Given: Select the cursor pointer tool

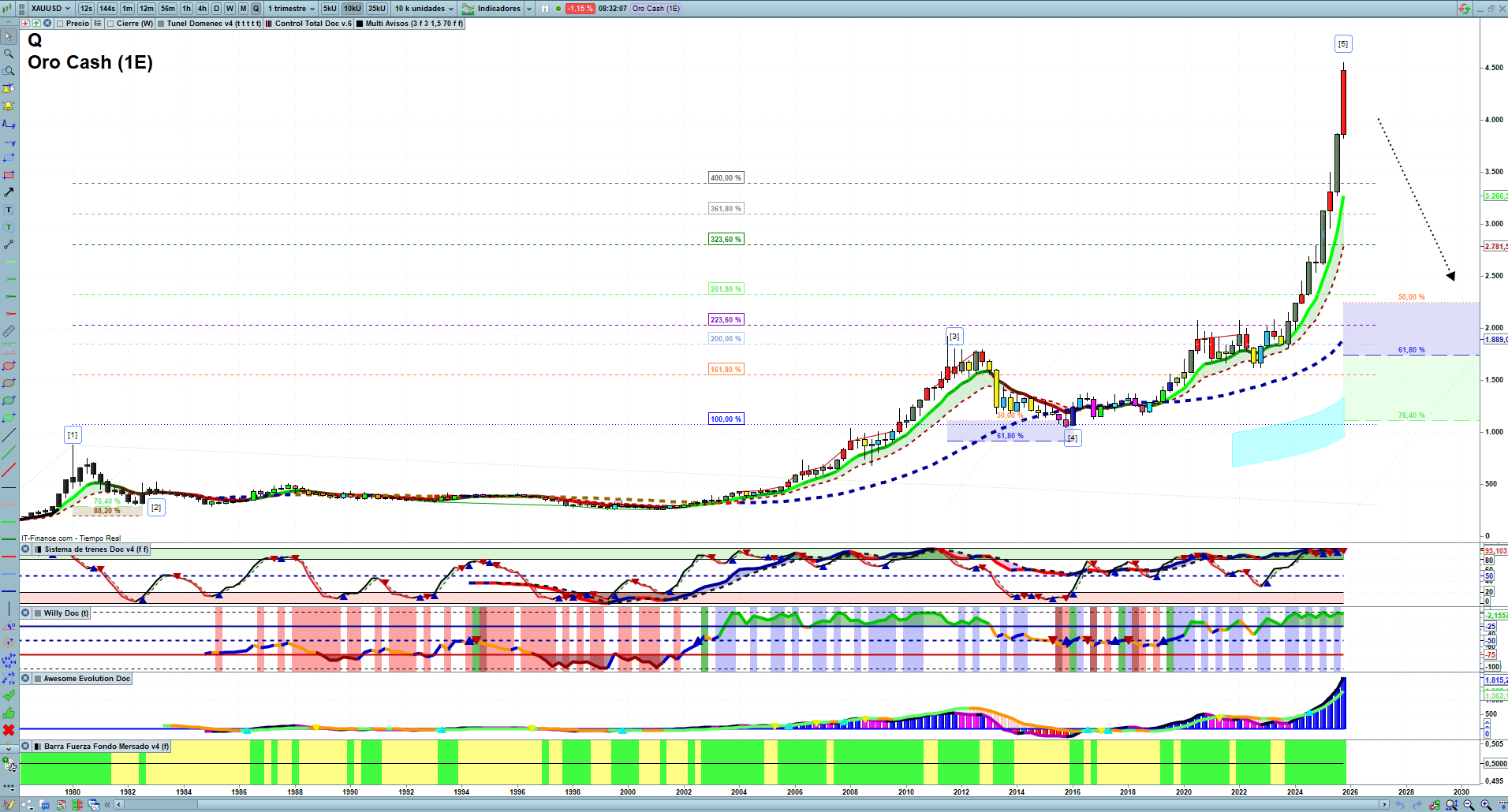Looking at the screenshot, I should (x=9, y=36).
